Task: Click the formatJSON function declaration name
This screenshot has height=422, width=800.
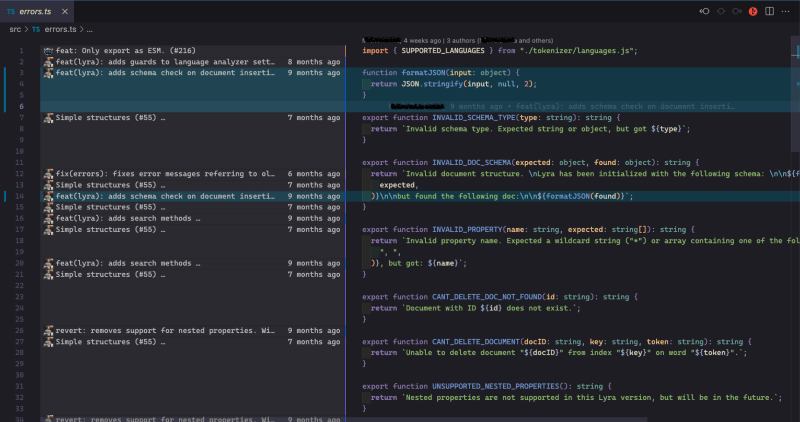Action: click(x=423, y=73)
